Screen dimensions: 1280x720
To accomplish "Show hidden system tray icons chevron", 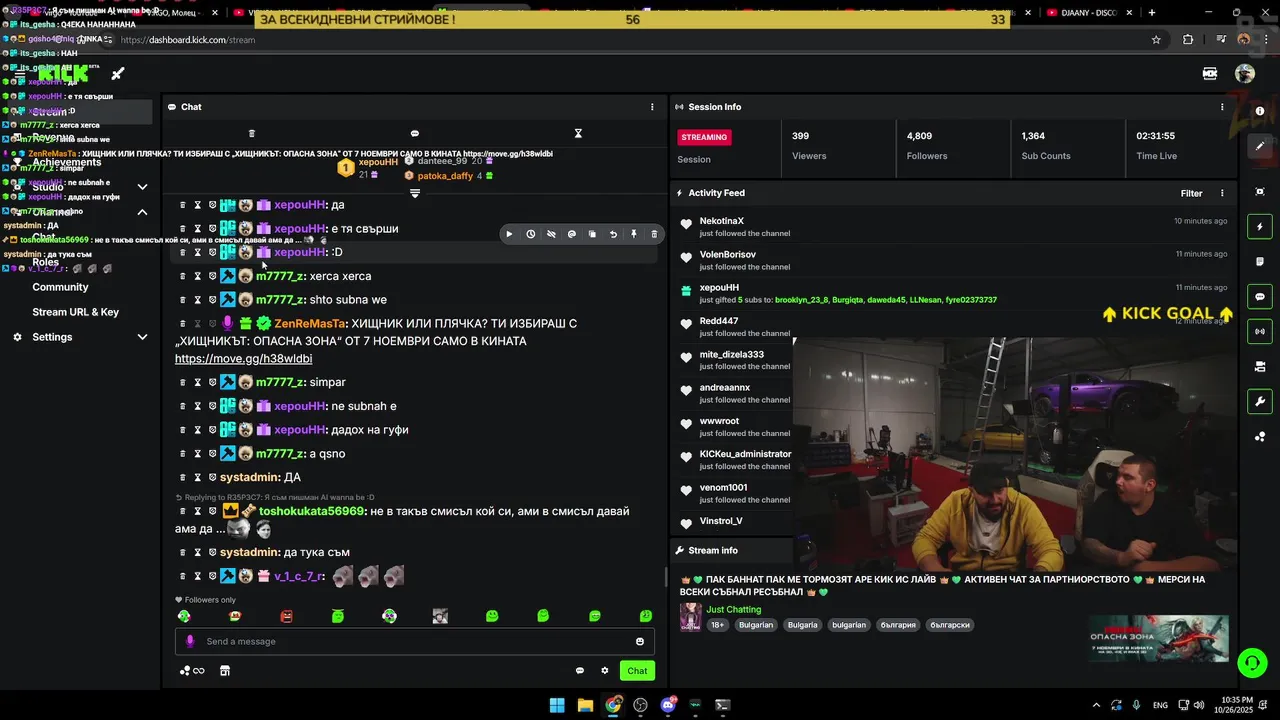I will click(x=1096, y=705).
